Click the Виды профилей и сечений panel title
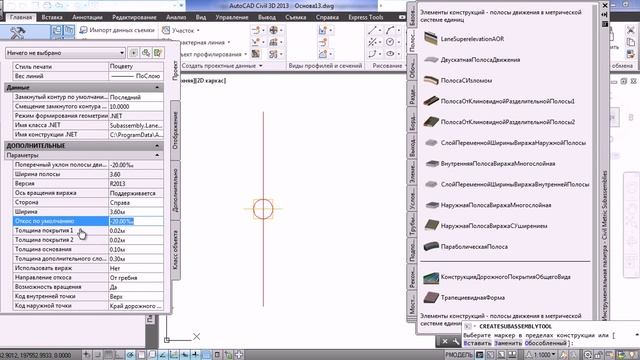This screenshot has width=640, height=360. [325, 66]
